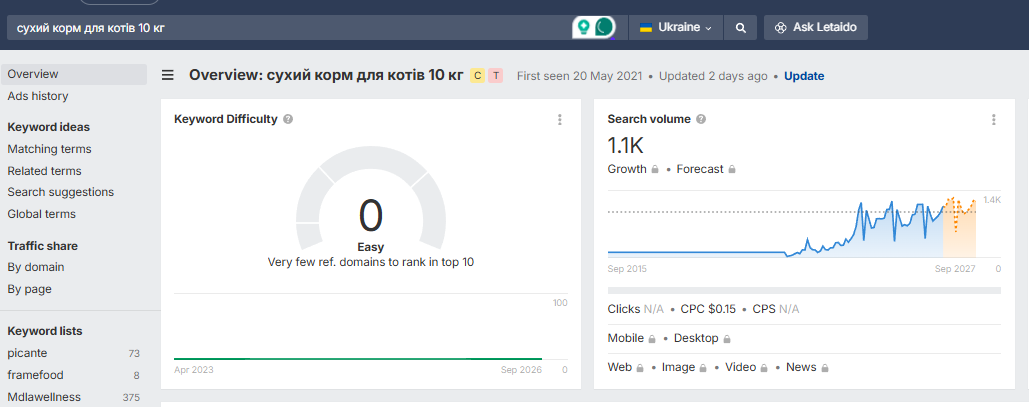Open Keyword Difficulty help question mark
The image size is (1029, 407).
(288, 119)
